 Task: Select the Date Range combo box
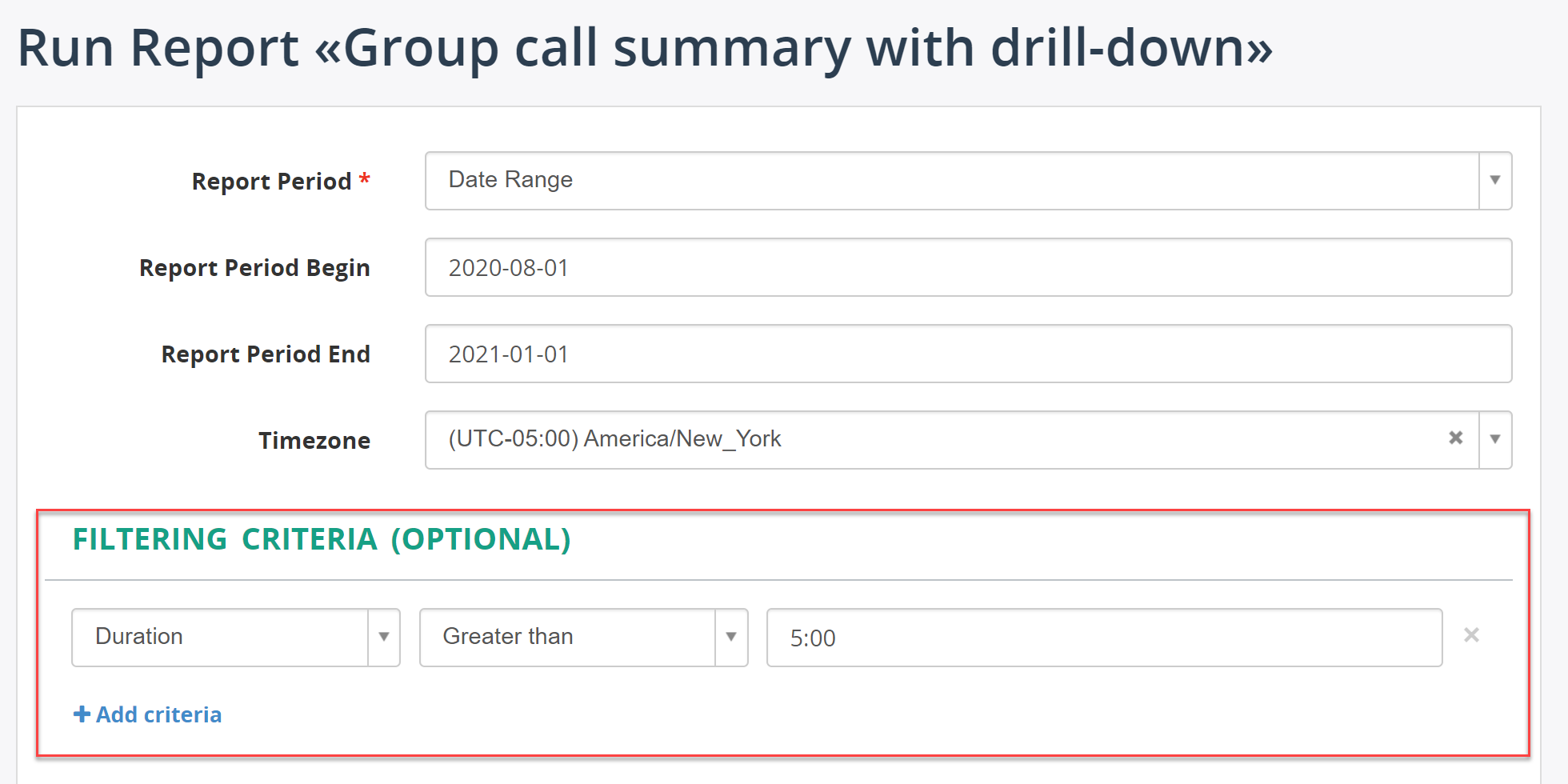tap(968, 181)
